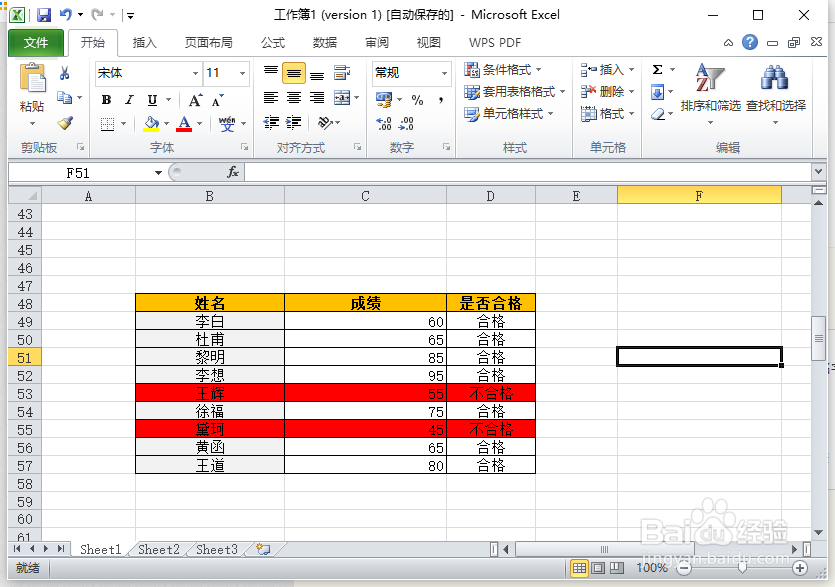
Task: Switch to the 插入 ribbon tab
Action: [x=146, y=42]
